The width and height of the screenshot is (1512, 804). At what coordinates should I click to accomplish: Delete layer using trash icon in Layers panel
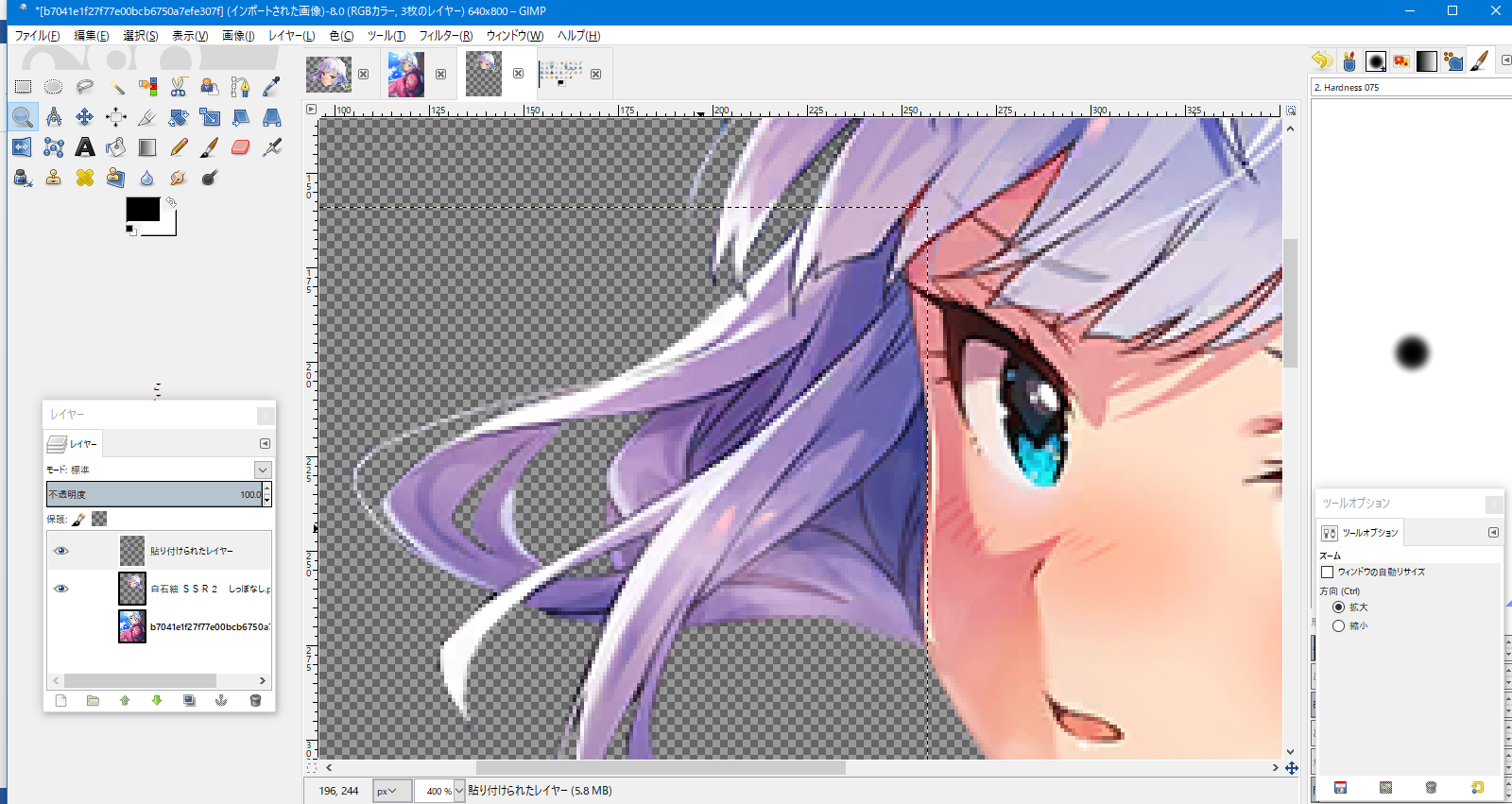[255, 700]
